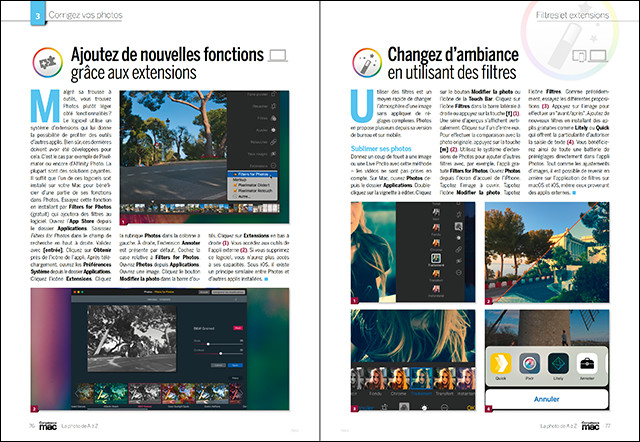Select the Instantané thumbnail in the iPhone filter strip
Viewport: 640px width, 442px height.
pos(466,380)
